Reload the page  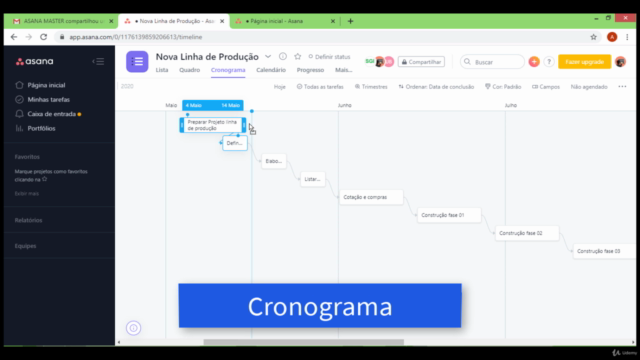43,37
